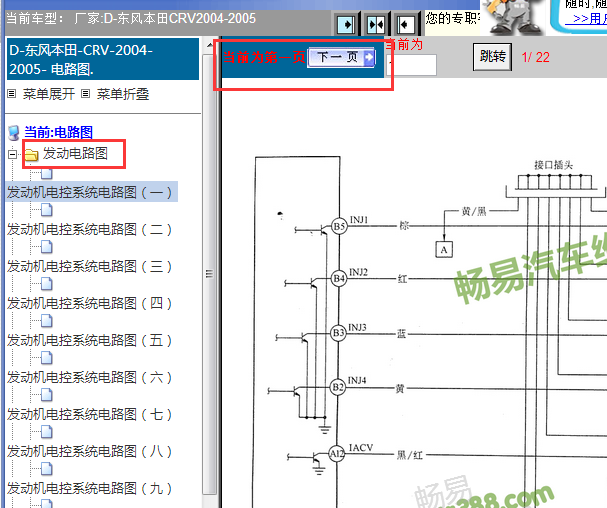
Task: Click the page icon above 电路图（五）
Action: tap(46, 321)
